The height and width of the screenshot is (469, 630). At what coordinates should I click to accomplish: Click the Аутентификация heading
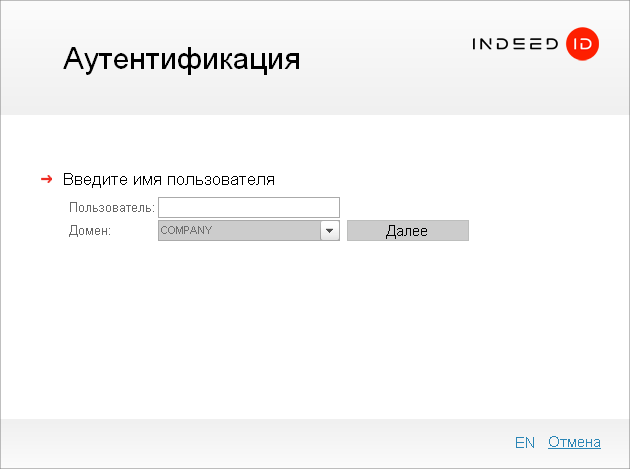click(181, 58)
